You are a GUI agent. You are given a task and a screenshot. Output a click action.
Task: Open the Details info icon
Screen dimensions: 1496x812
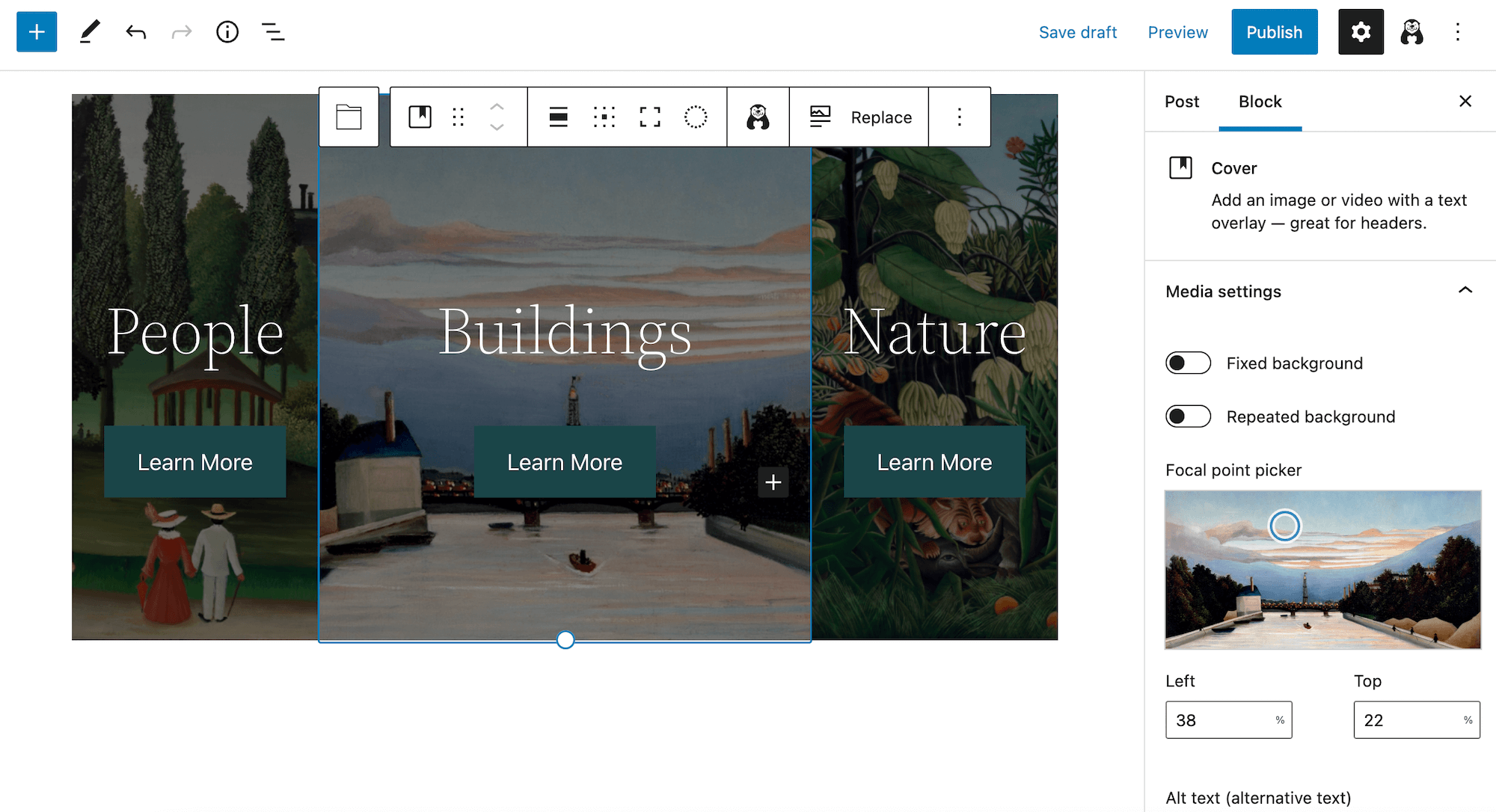coord(227,32)
